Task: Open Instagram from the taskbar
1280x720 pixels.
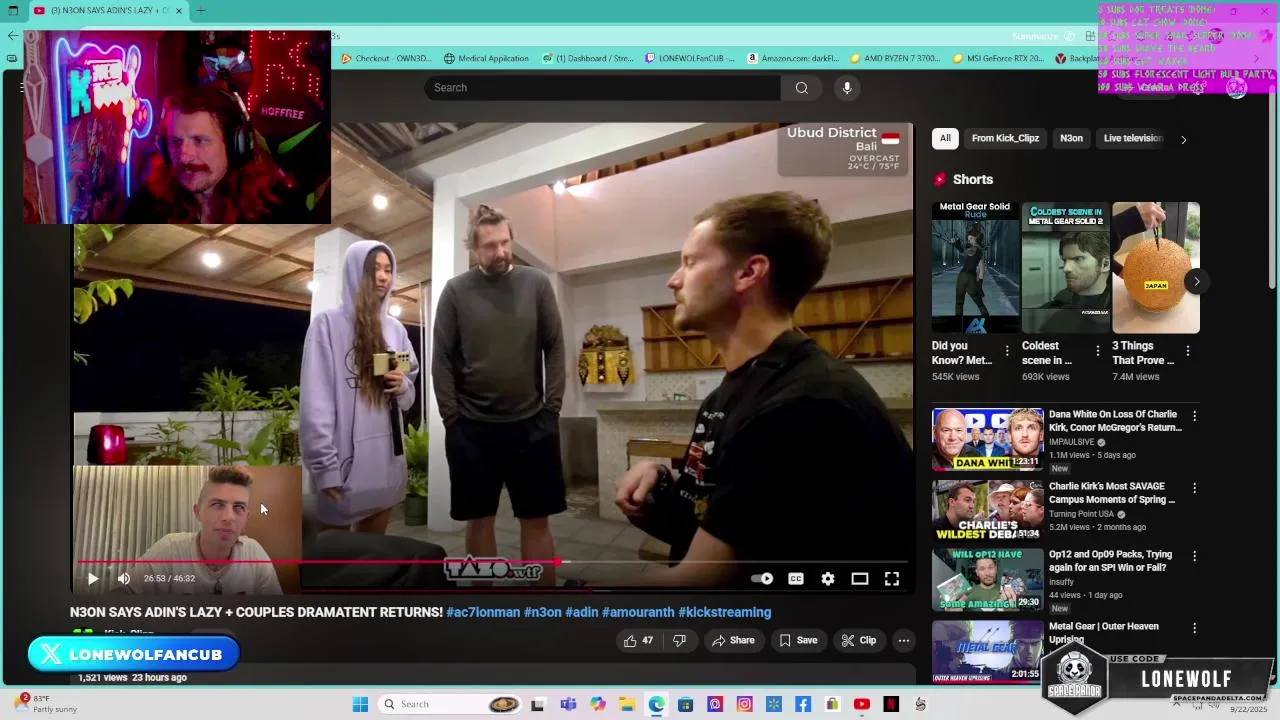Action: pos(744,704)
